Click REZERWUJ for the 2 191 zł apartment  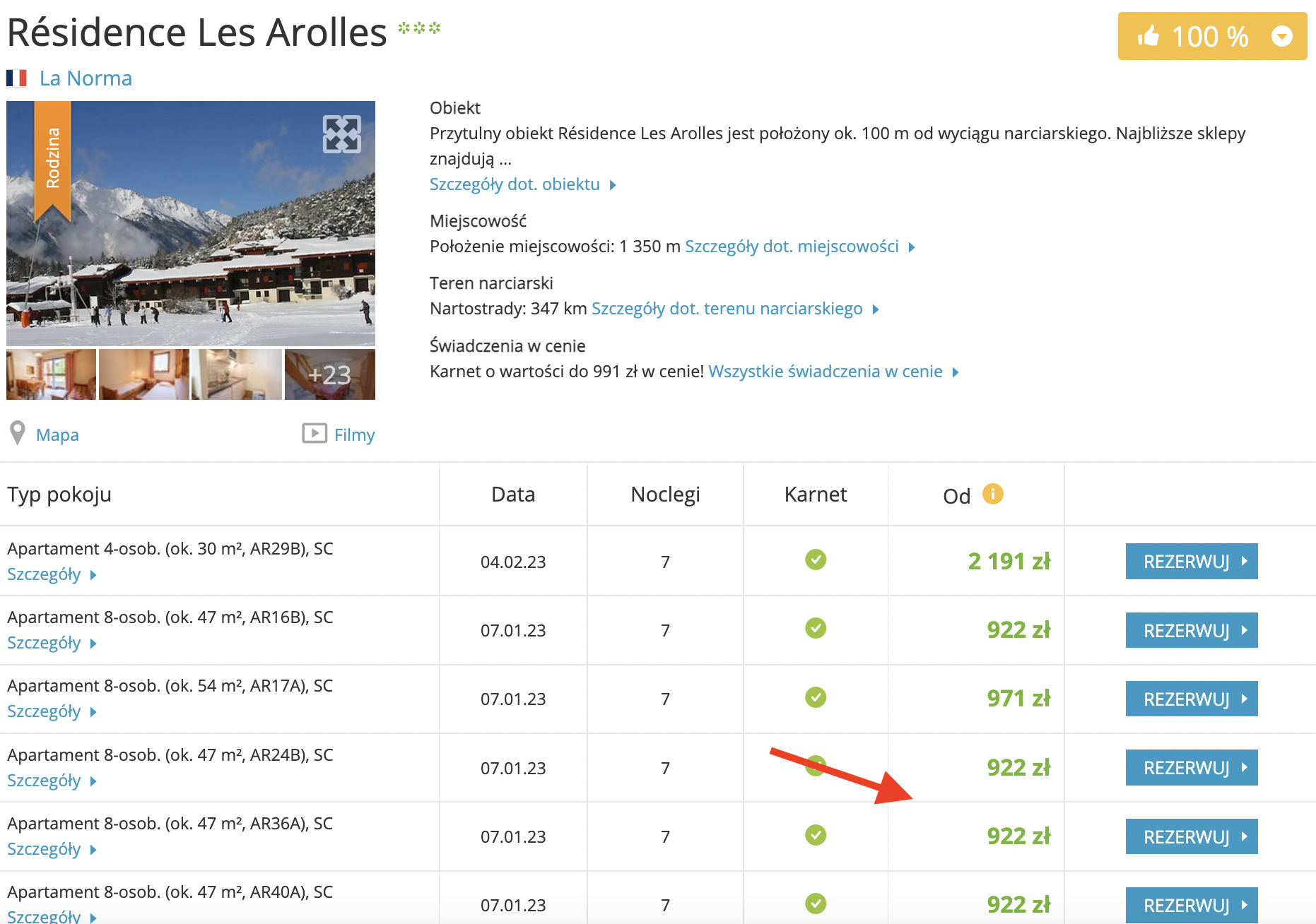click(x=1192, y=562)
